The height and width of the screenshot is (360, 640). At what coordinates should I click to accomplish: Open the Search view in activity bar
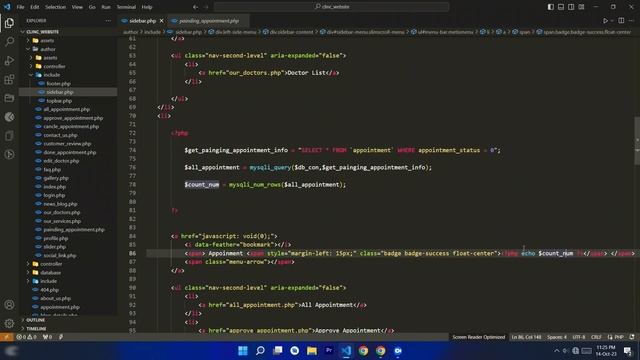pos(9,41)
